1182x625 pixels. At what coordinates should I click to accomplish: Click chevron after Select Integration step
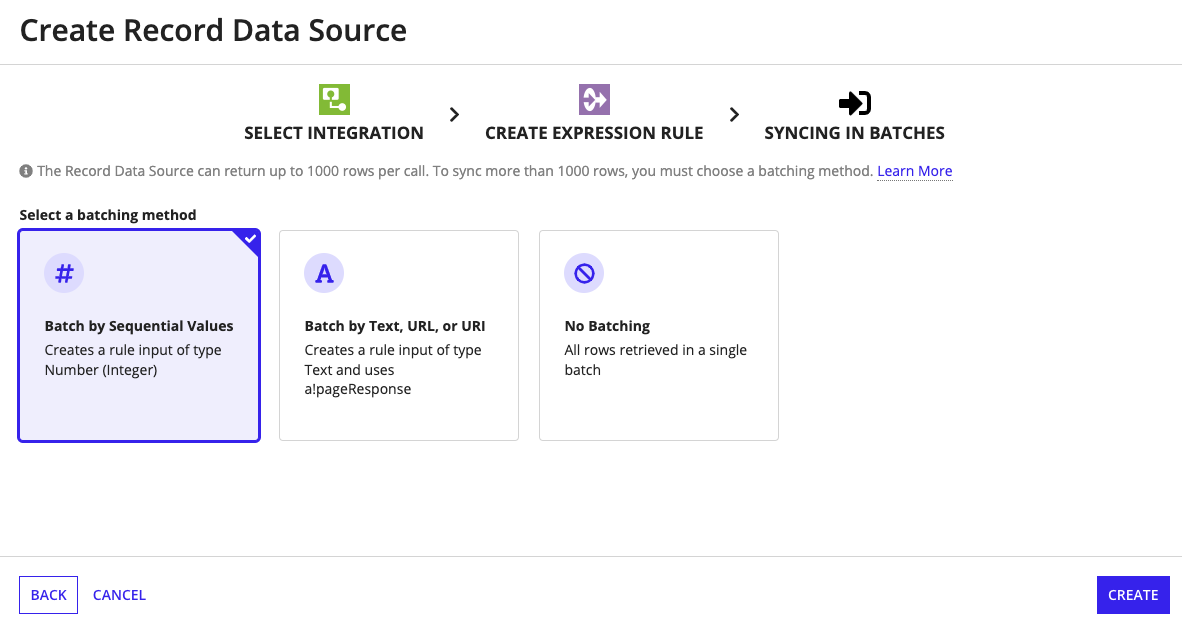454,115
